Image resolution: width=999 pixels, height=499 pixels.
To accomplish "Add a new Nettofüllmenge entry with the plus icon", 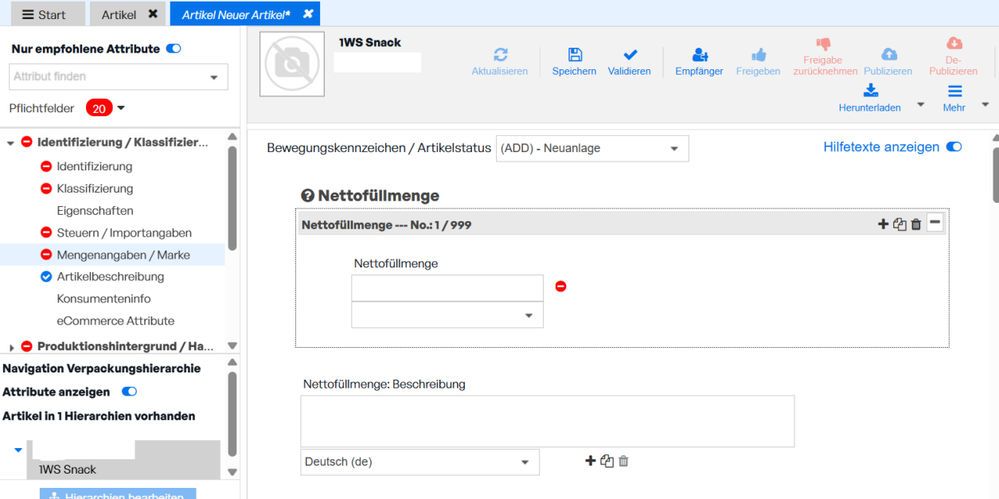I will click(x=883, y=224).
